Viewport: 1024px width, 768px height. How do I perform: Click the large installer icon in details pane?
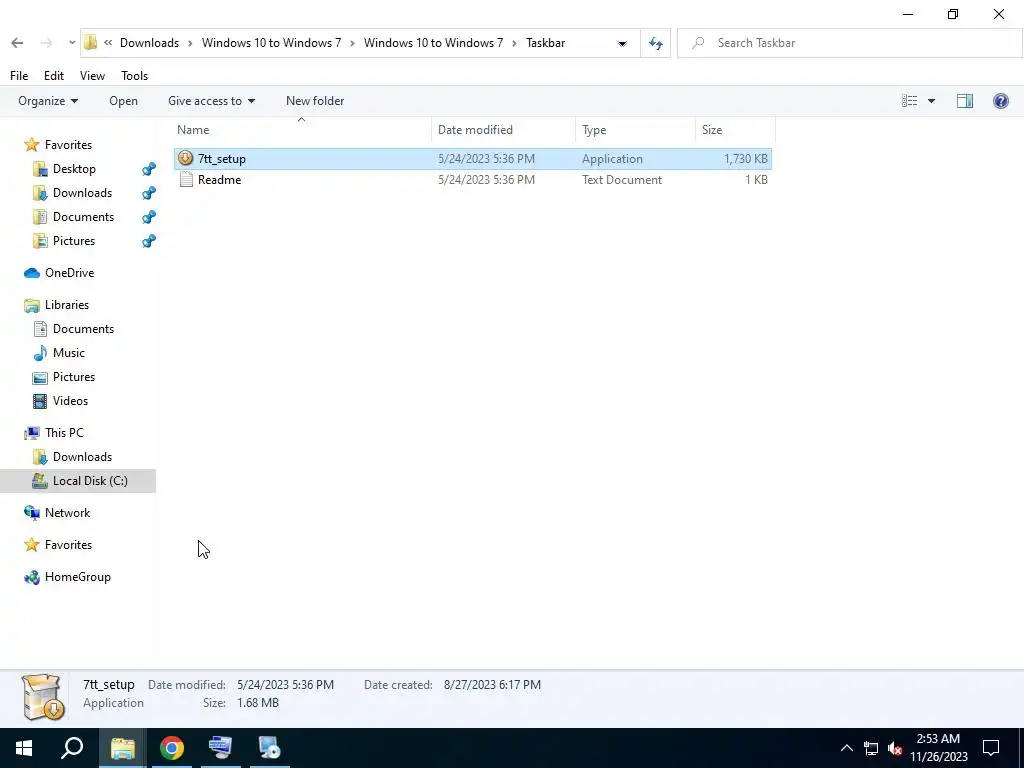click(42, 697)
